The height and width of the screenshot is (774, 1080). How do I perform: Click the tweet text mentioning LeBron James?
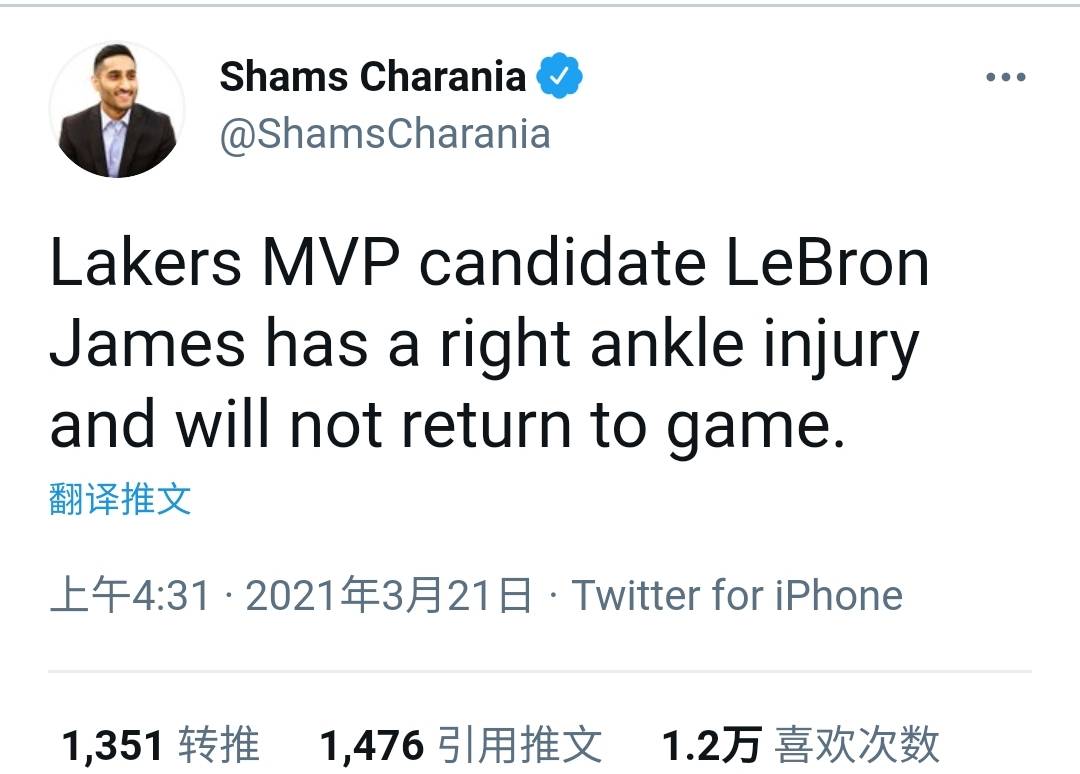point(489,344)
